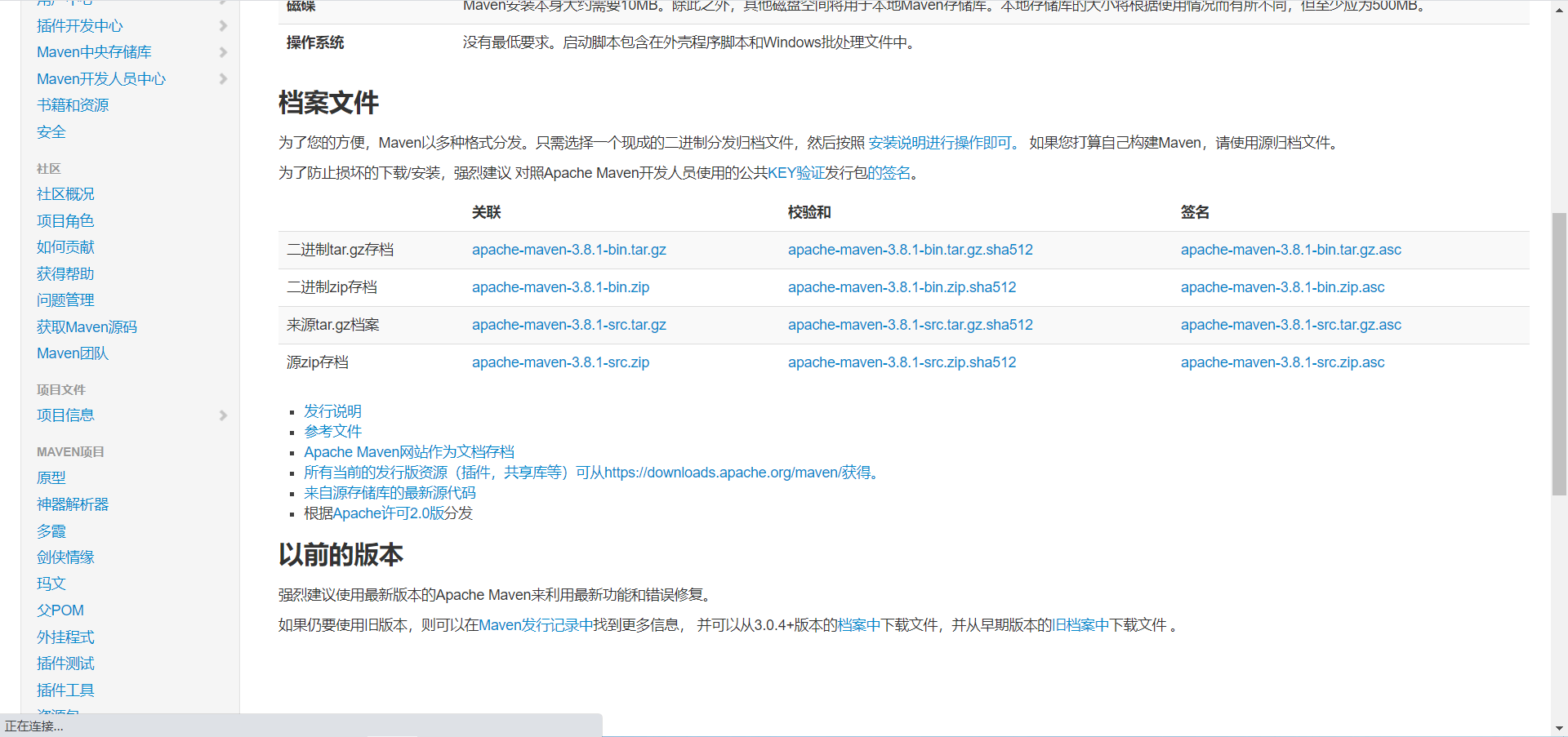Image resolution: width=1568 pixels, height=737 pixels.
Task: Open 如何贡献 sidebar link
Action: [x=65, y=247]
